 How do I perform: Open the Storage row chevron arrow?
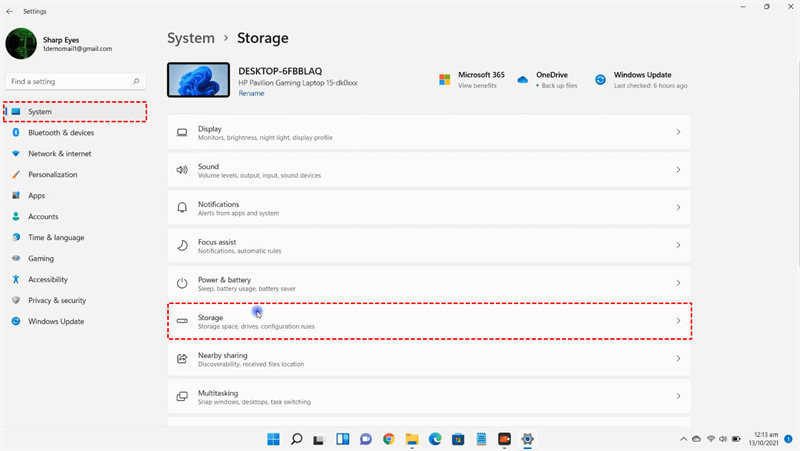pos(678,321)
